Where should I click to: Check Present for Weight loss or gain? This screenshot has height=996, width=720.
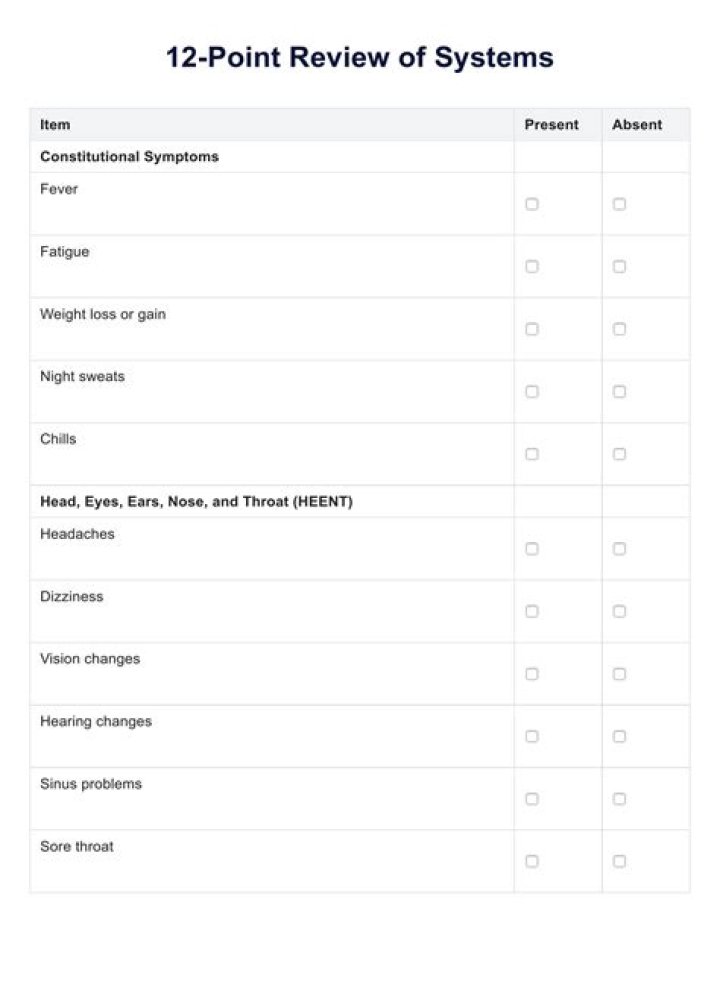[532, 329]
